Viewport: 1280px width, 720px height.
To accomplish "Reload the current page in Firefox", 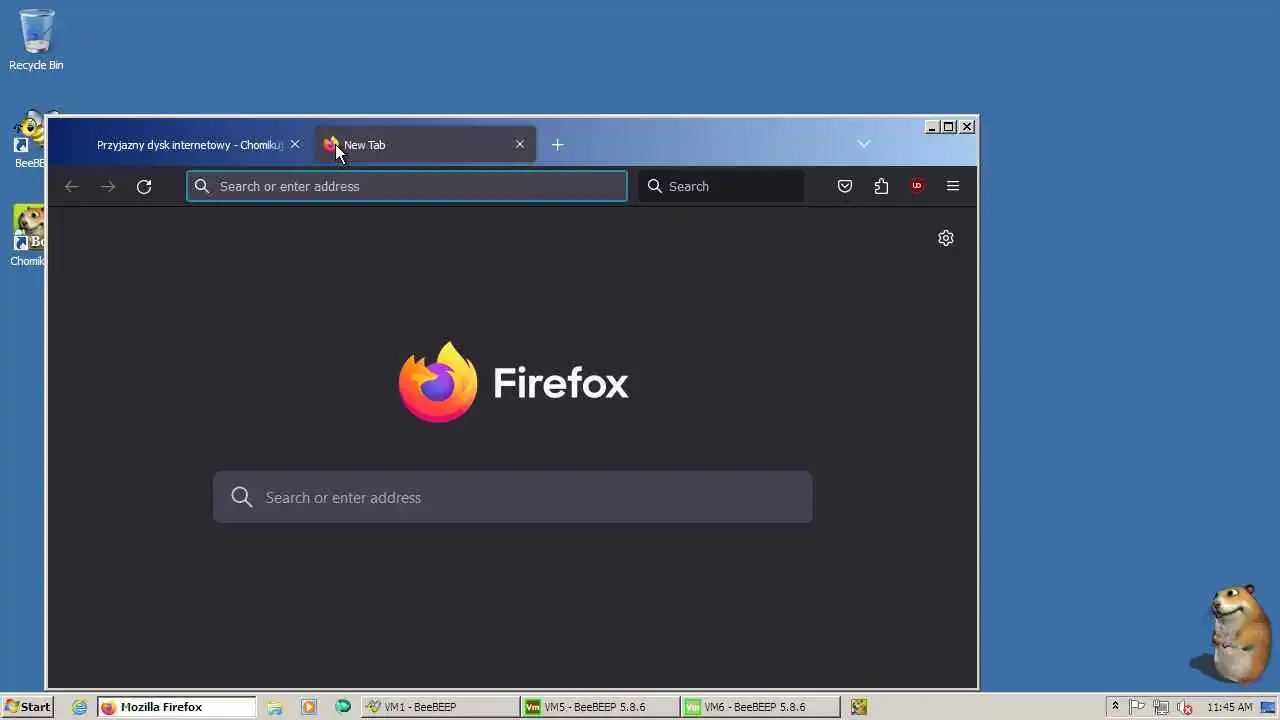I will (x=144, y=186).
